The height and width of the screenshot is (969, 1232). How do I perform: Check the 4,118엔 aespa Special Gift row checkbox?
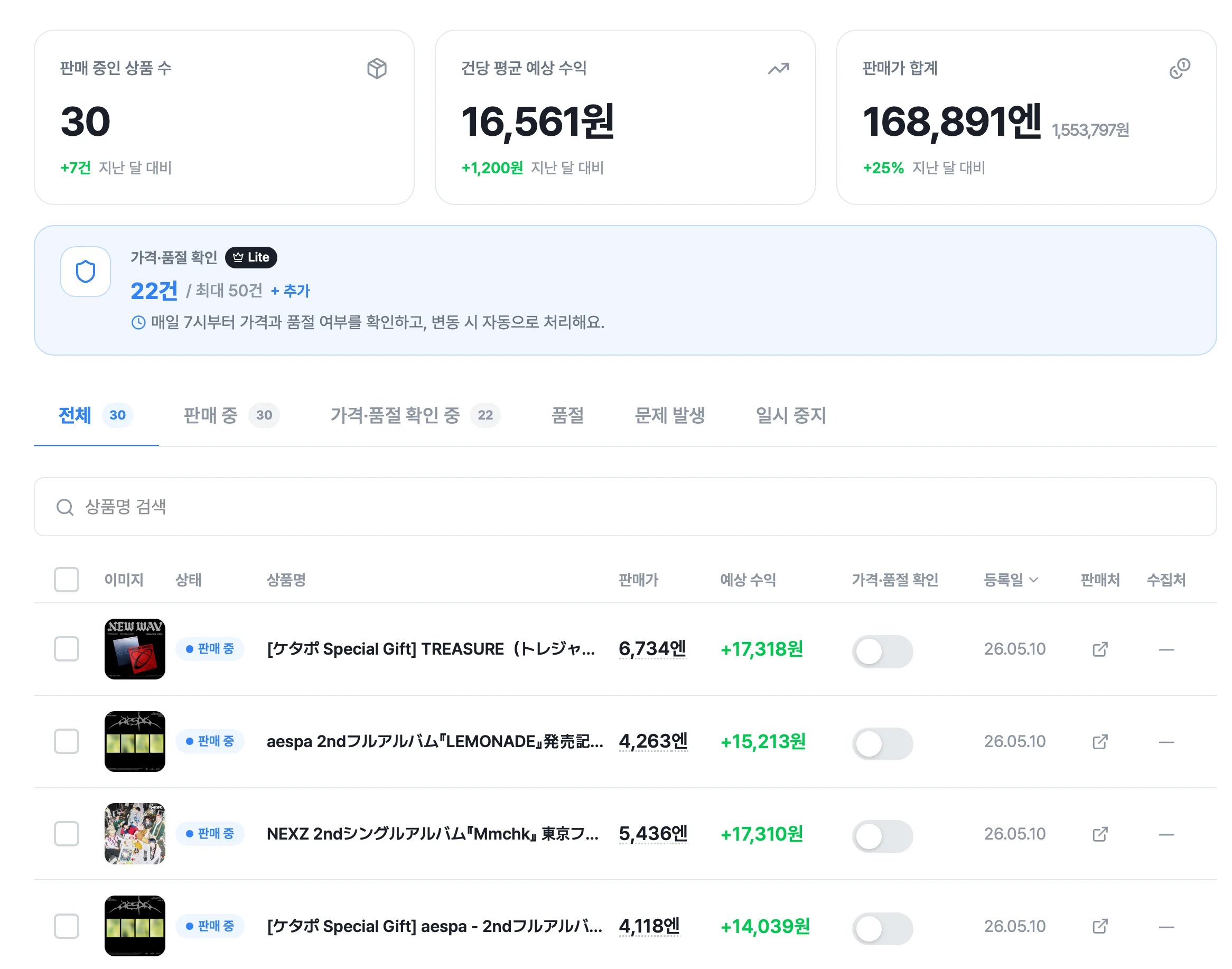pyautogui.click(x=67, y=926)
